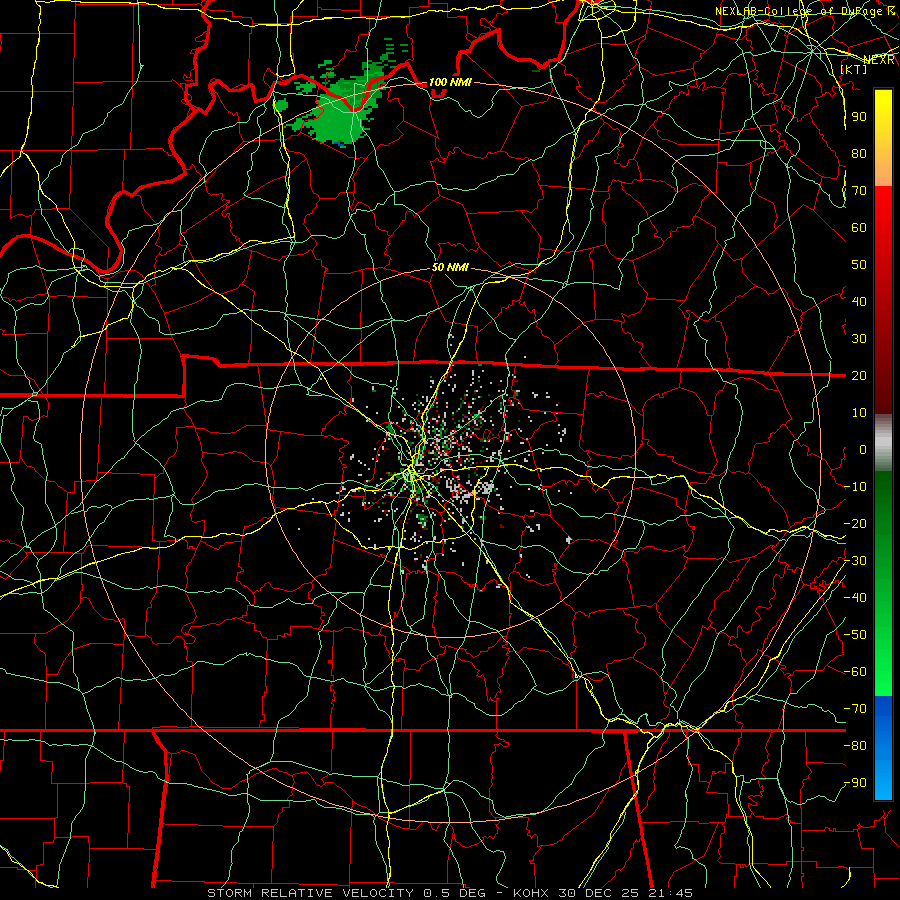Pick the blue segment of the velocity color bar
The width and height of the screenshot is (900, 900).
pos(883,749)
